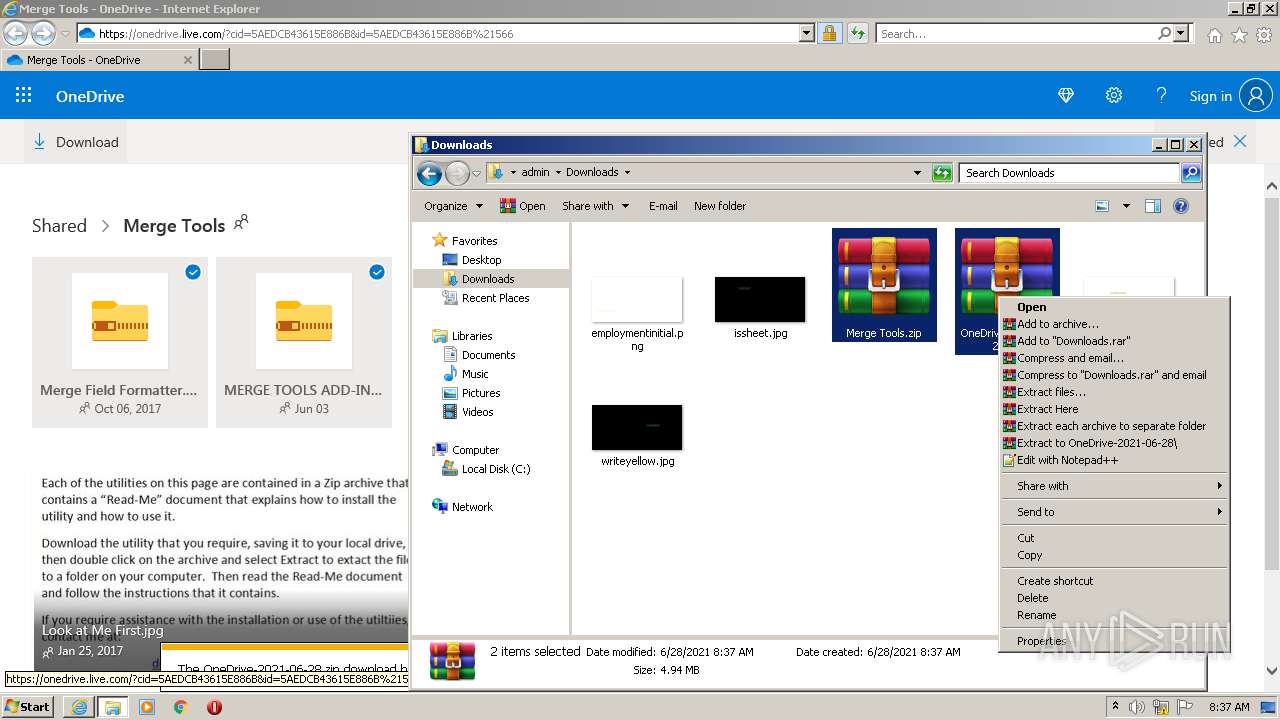Image resolution: width=1280 pixels, height=720 pixels.
Task: Uncheck the MERGE TOOLS ADD-IN file checkbox
Action: 377,272
